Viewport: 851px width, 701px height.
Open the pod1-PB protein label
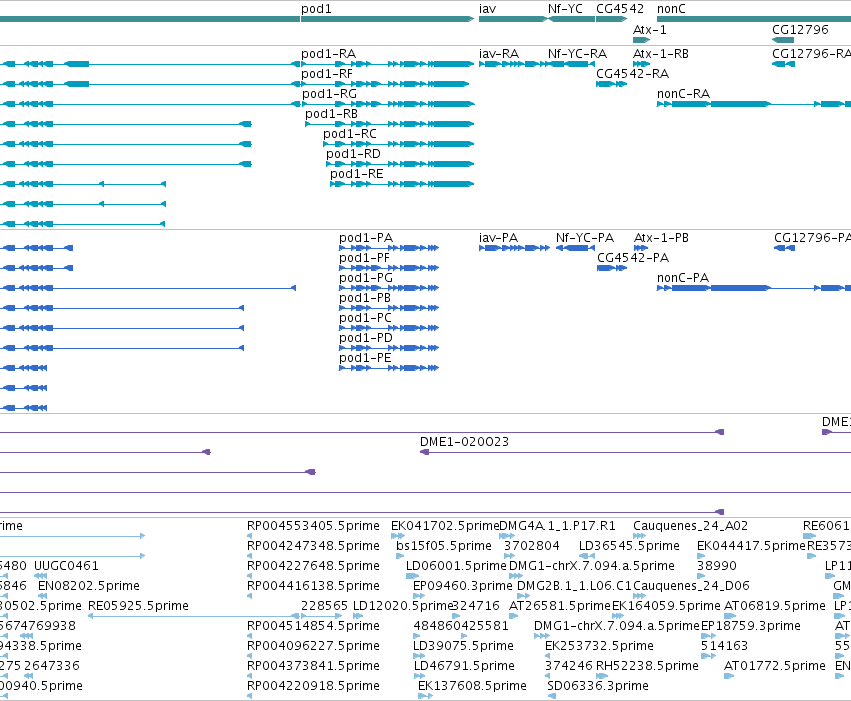(x=365, y=298)
